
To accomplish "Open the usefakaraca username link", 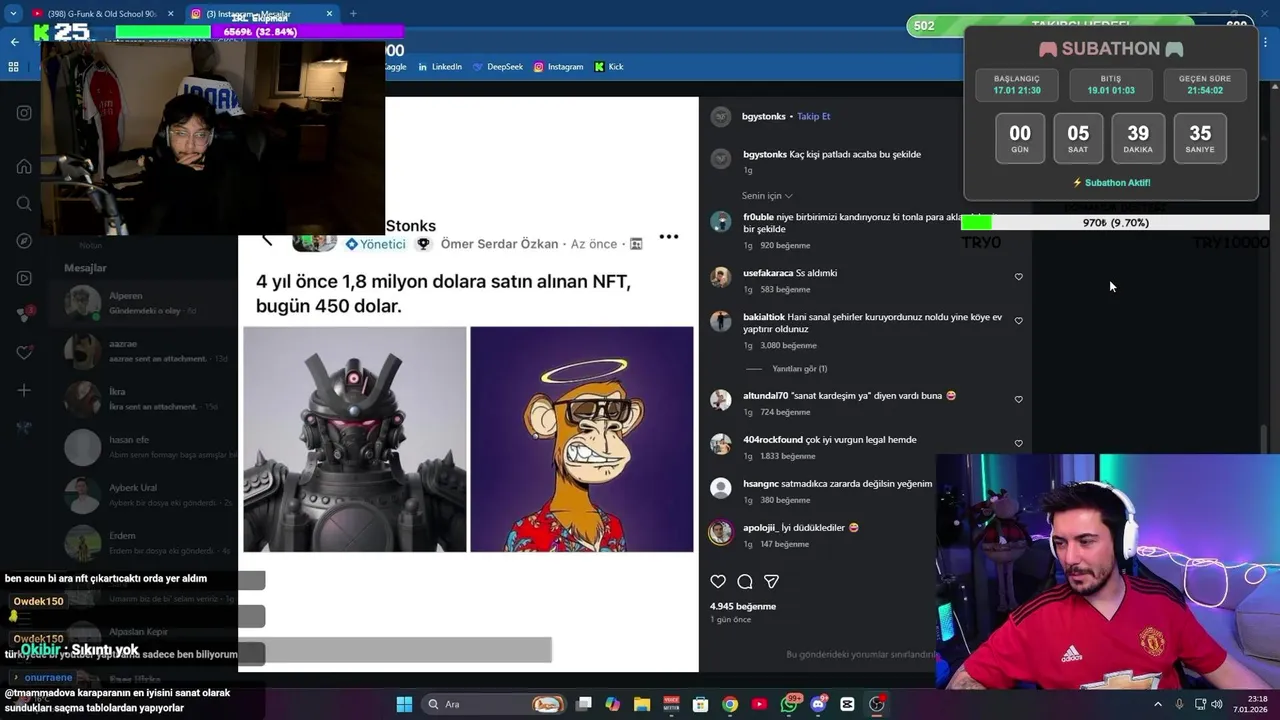I will 768,273.
